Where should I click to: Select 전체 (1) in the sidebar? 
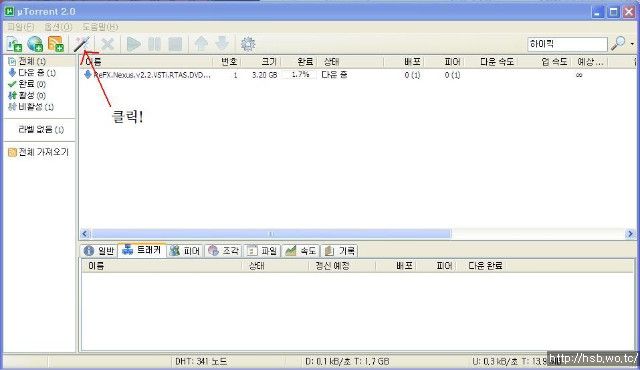coord(32,61)
